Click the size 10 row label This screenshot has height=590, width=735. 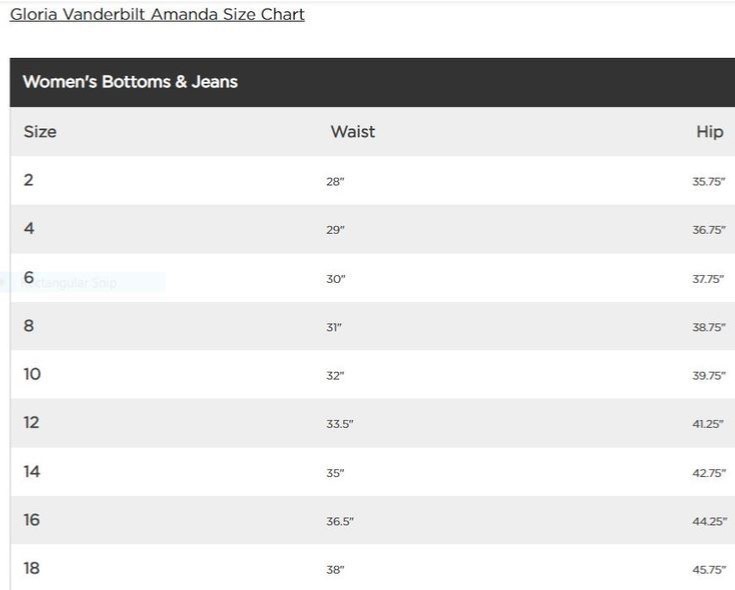click(32, 374)
